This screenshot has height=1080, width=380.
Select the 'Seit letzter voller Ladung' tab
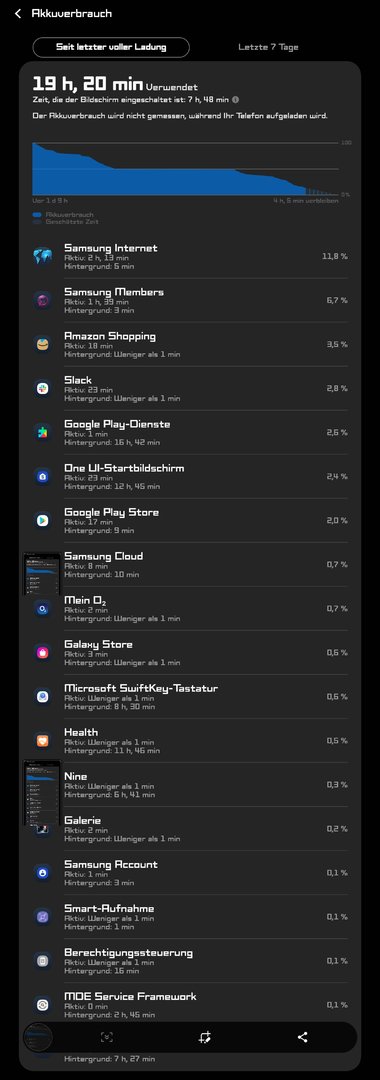pos(111,48)
